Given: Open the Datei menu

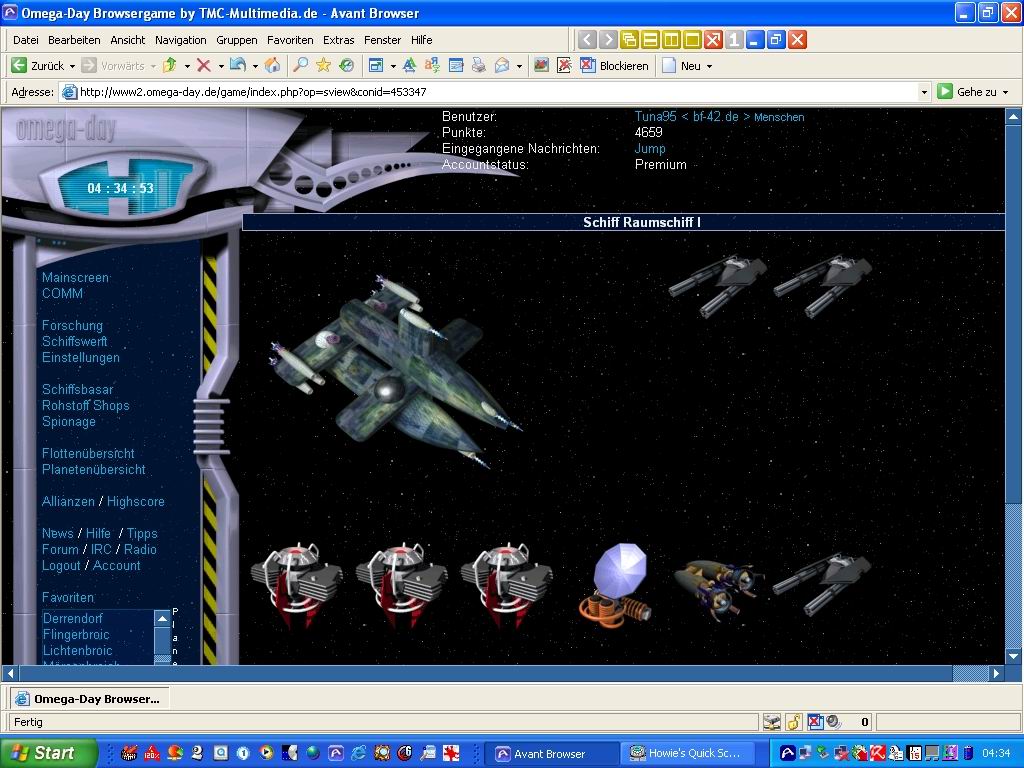Looking at the screenshot, I should tap(25, 40).
